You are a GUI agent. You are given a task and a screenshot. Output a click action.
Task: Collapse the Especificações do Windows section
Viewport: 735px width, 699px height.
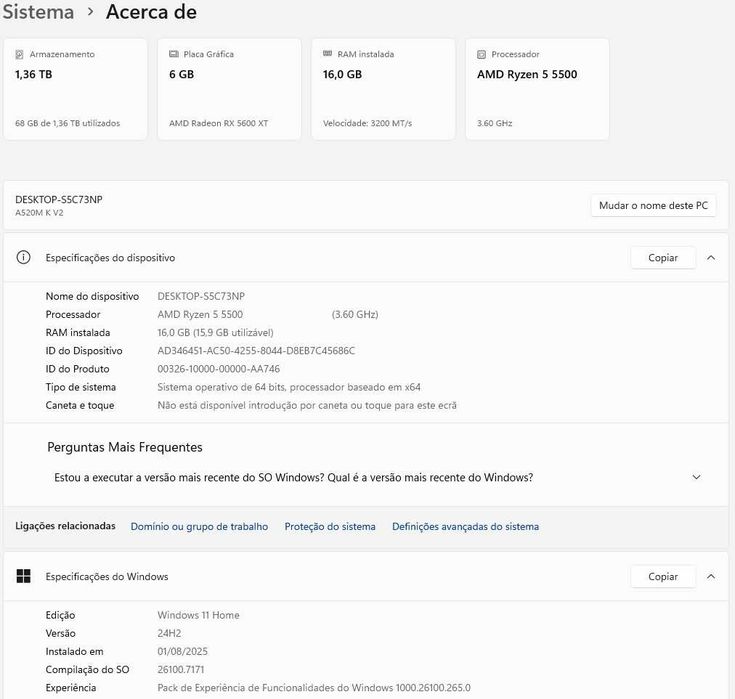tap(710, 576)
